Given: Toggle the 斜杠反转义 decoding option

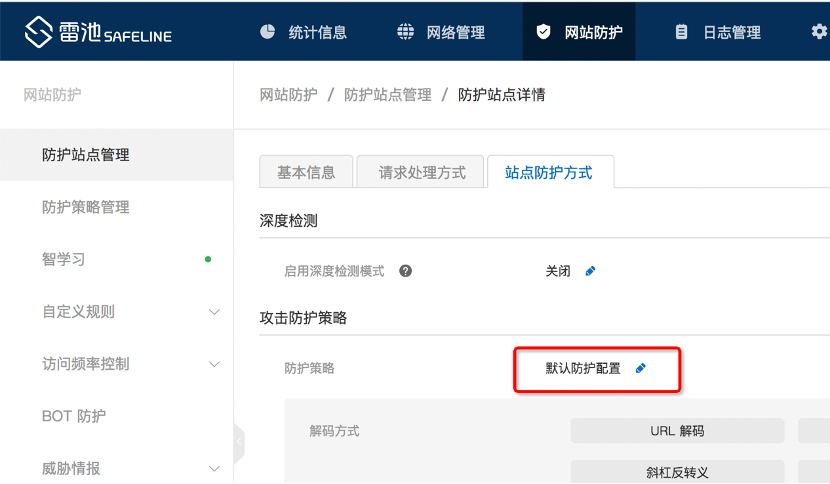Looking at the screenshot, I should [677, 472].
